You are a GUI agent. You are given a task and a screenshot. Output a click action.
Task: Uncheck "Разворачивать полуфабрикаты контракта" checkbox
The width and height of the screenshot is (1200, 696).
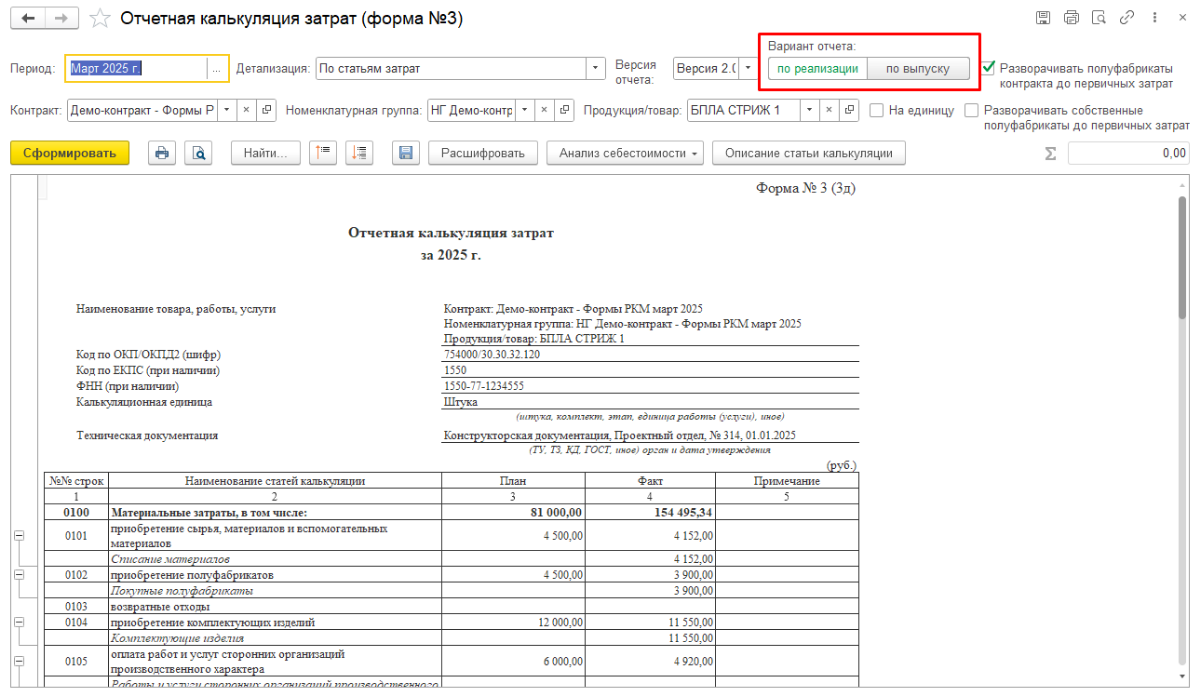[x=989, y=68]
